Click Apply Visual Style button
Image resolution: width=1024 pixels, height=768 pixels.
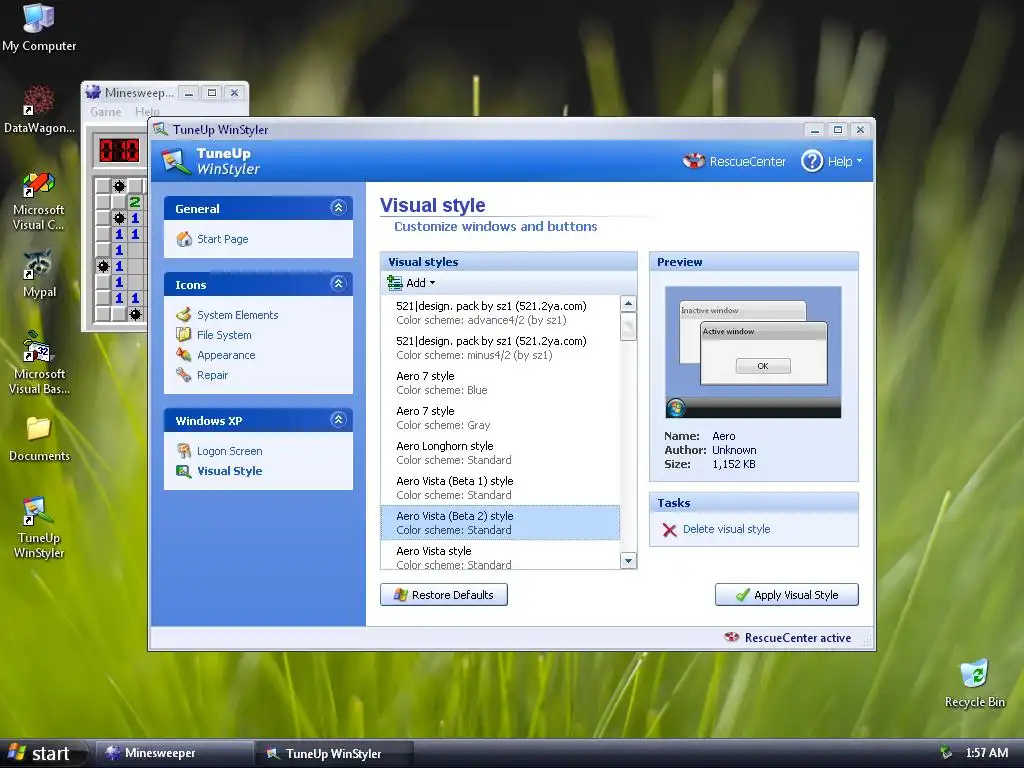[x=787, y=595]
